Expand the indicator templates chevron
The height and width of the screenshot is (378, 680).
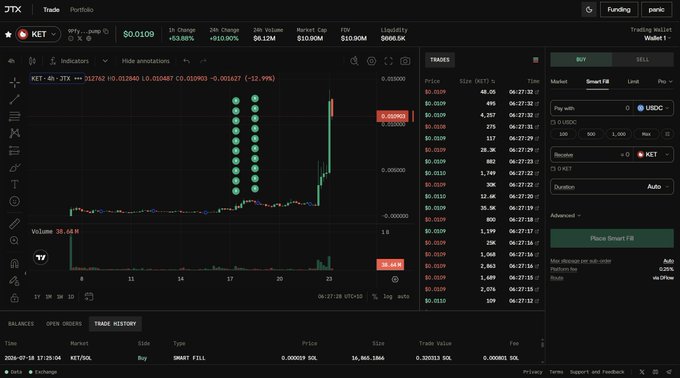click(x=105, y=61)
